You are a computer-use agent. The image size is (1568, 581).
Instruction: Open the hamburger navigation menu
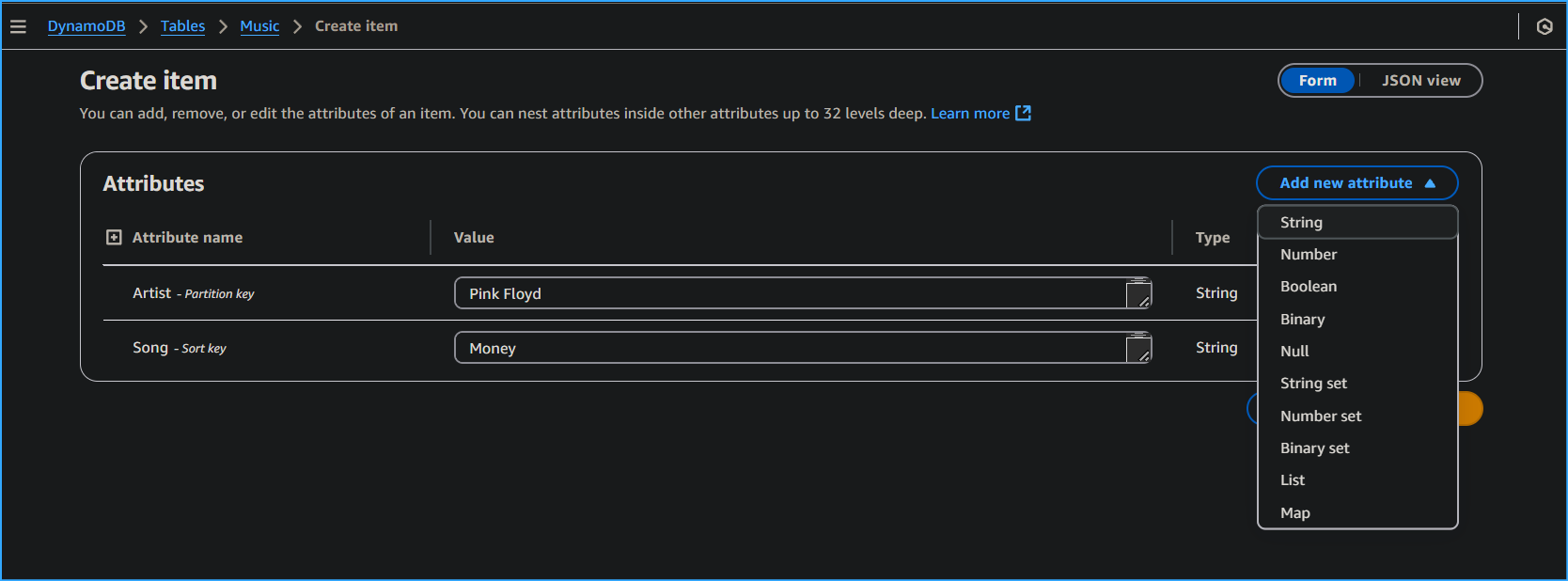pos(18,26)
